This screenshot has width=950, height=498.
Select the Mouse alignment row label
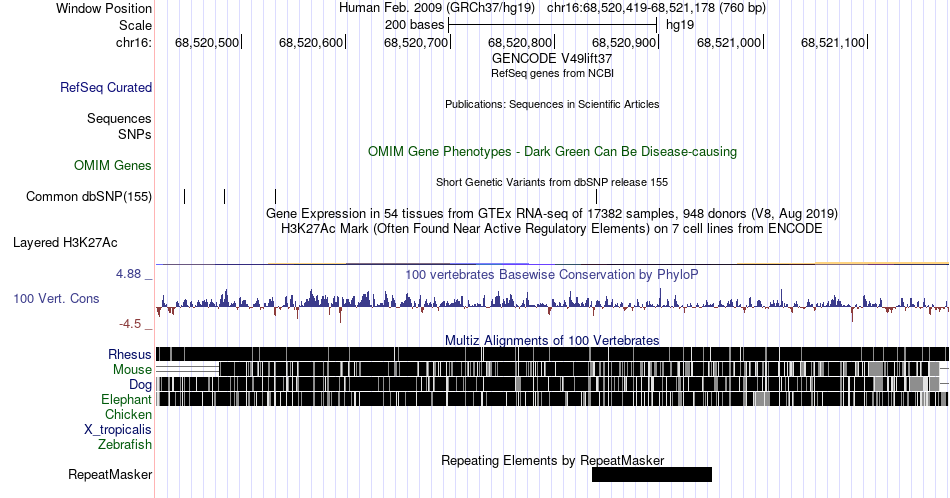[x=132, y=370]
